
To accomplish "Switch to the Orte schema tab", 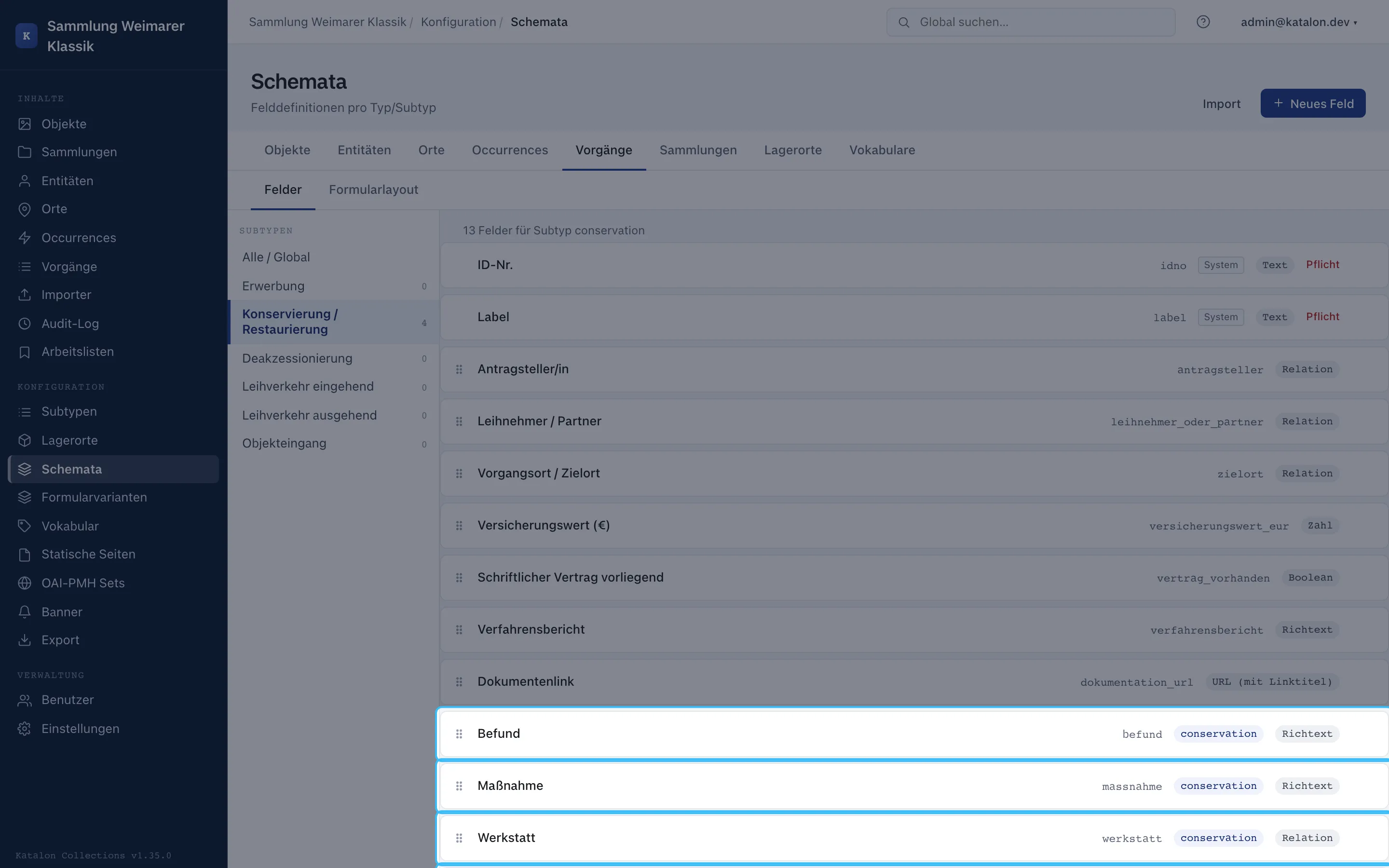I will click(431, 150).
